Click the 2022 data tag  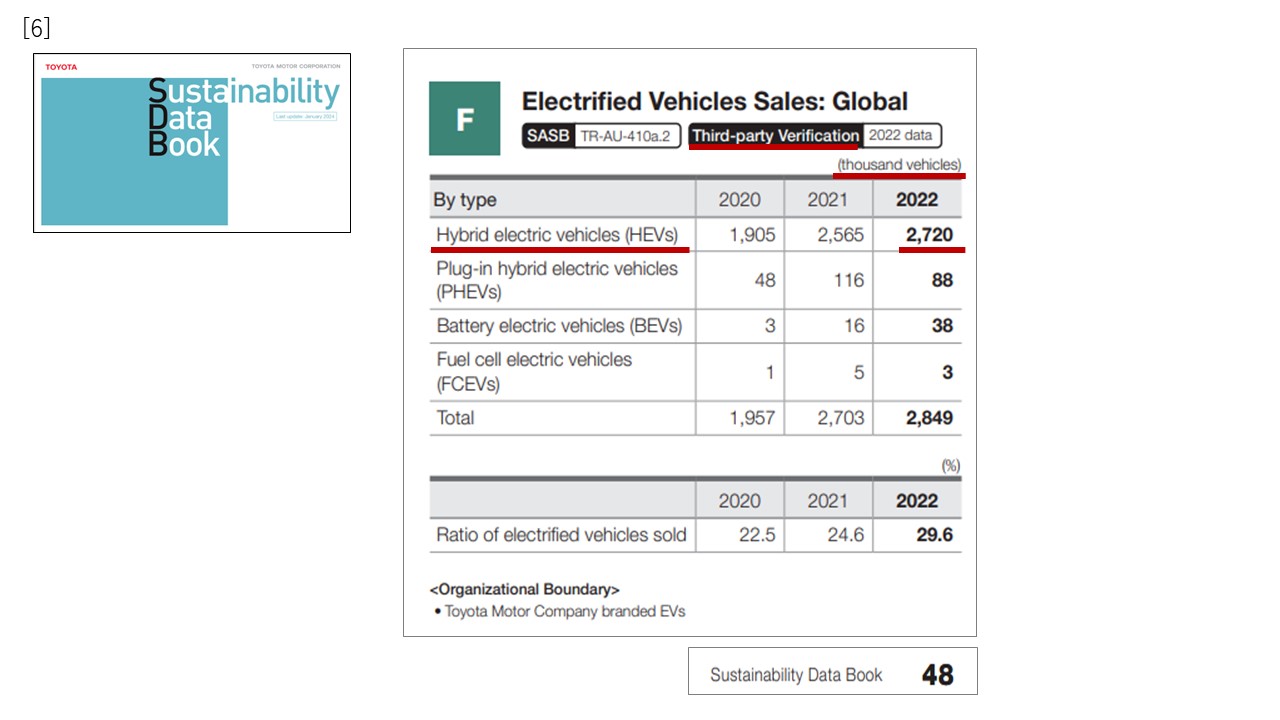tap(900, 136)
